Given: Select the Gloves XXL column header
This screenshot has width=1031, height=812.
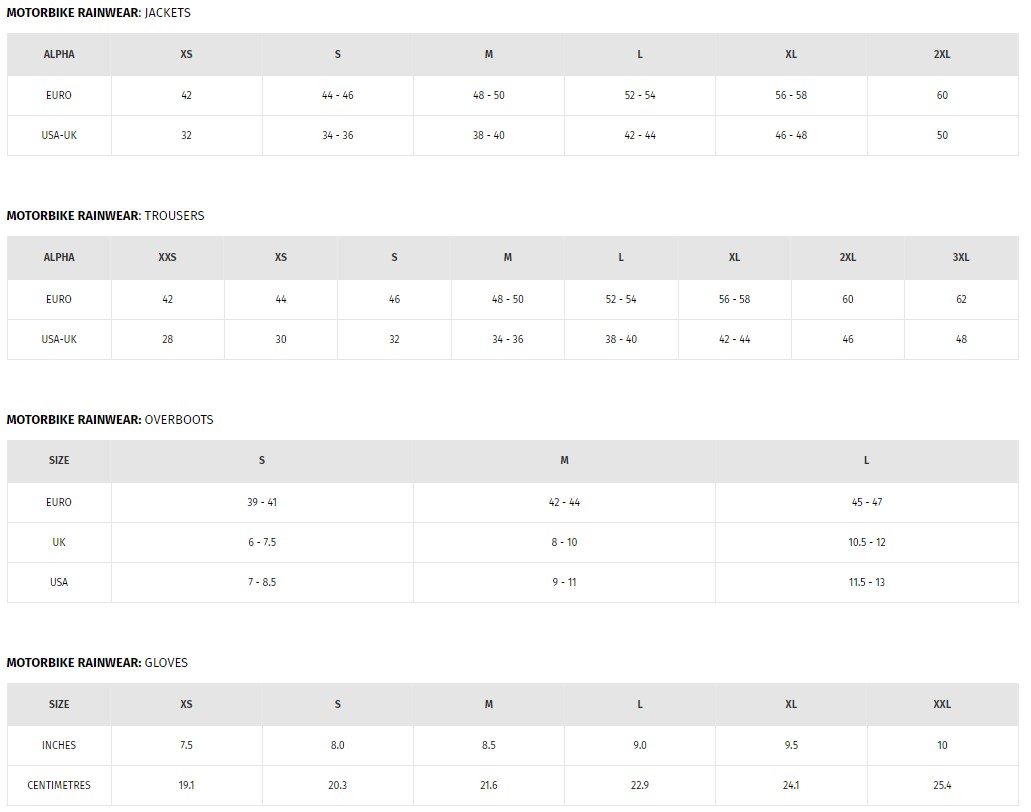Looking at the screenshot, I should (942, 704).
